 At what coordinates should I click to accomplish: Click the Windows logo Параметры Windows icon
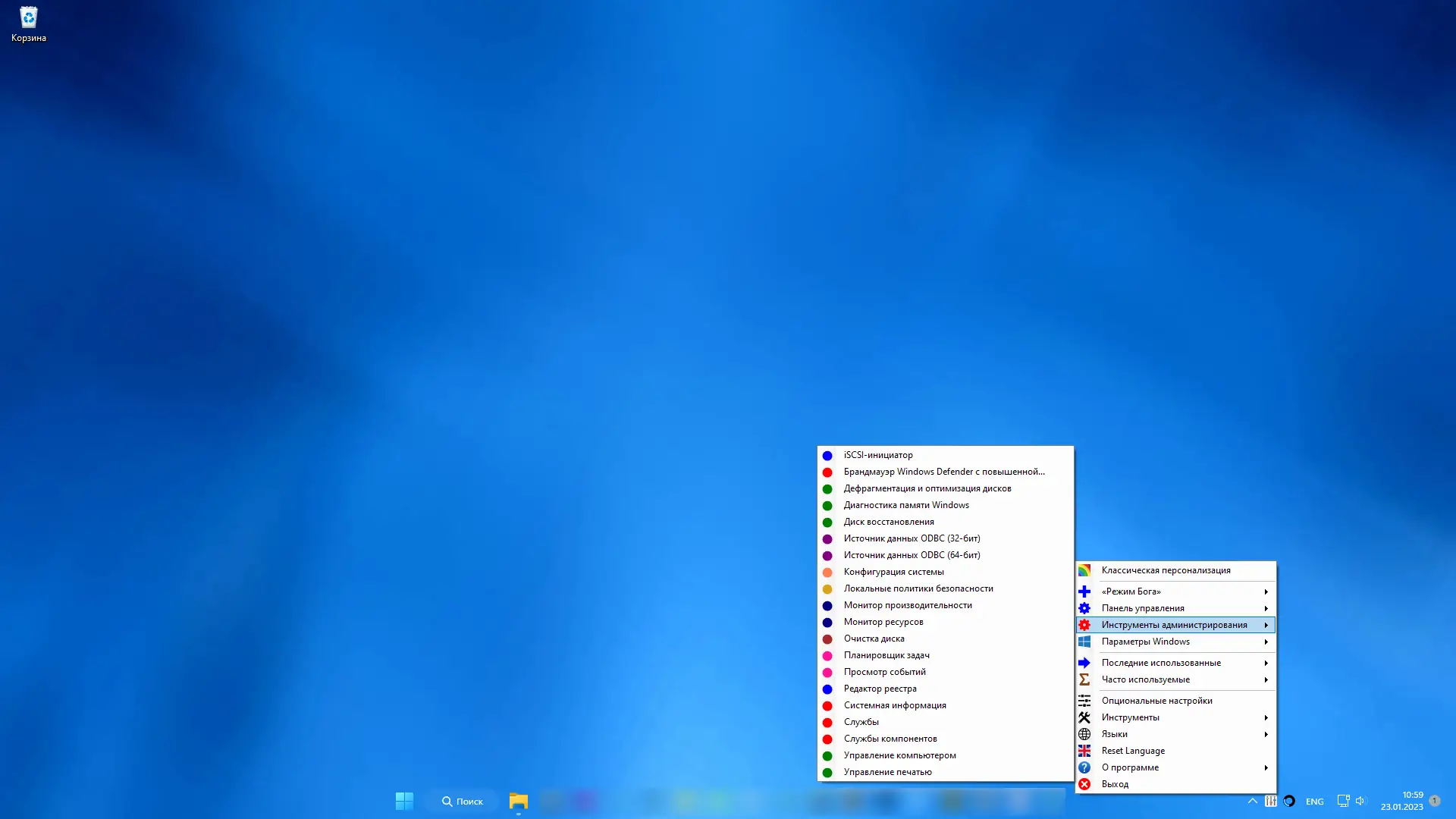pyautogui.click(x=1084, y=642)
